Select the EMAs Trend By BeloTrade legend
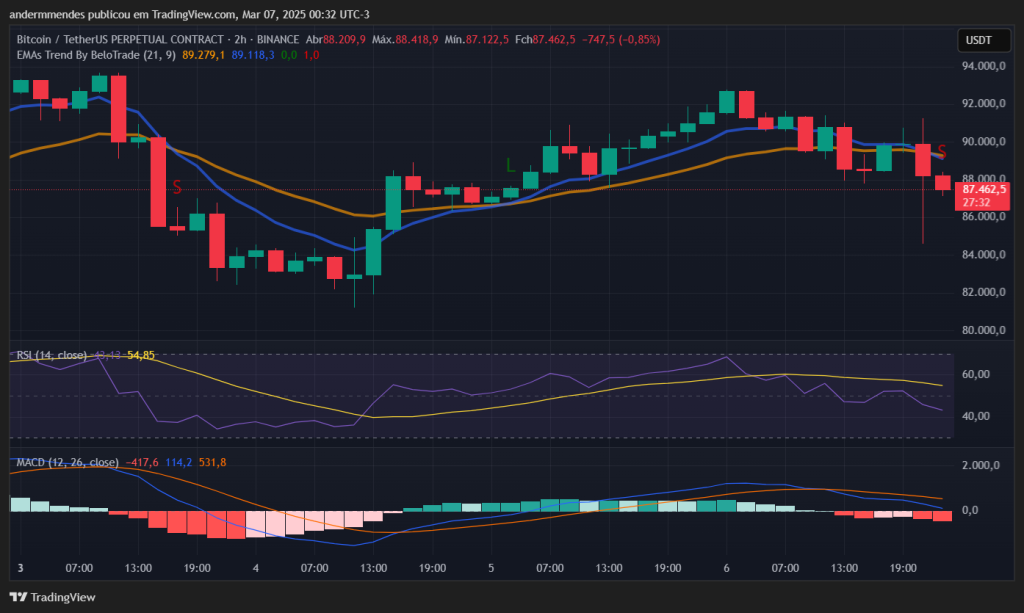Screen dimensions: 1024x613 (x=96, y=55)
